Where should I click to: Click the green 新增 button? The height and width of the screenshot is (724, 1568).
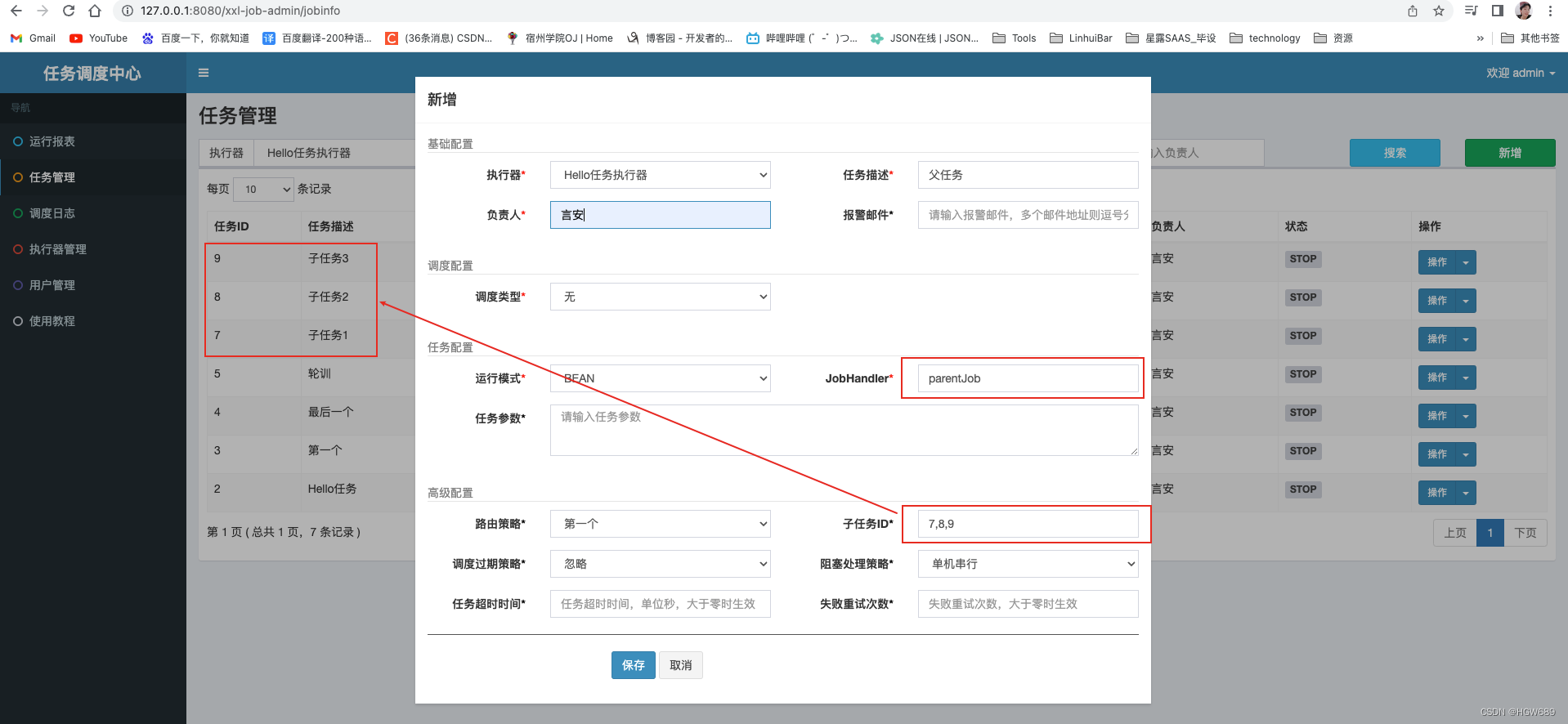click(1510, 153)
